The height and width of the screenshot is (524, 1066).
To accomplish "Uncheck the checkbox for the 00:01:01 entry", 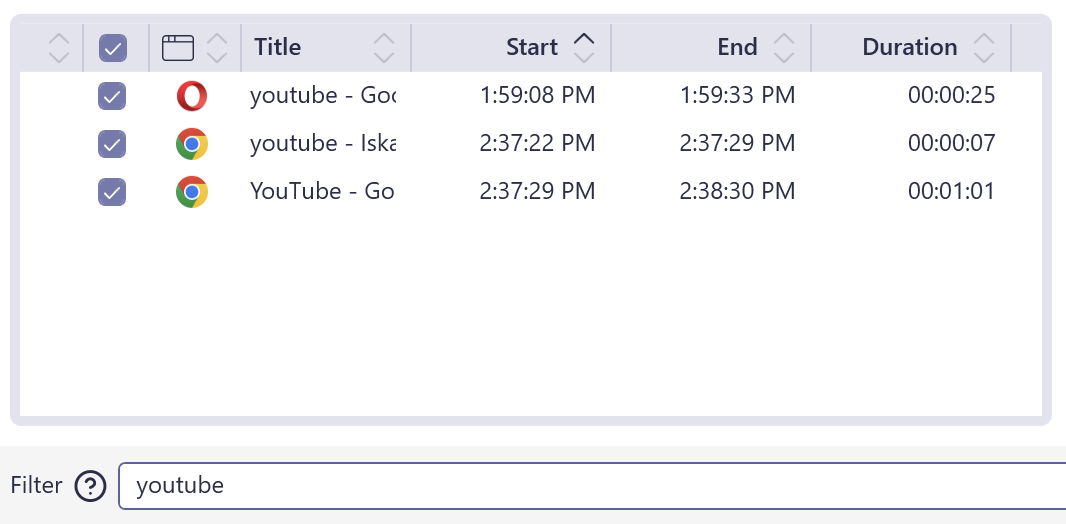I will (x=112, y=191).
